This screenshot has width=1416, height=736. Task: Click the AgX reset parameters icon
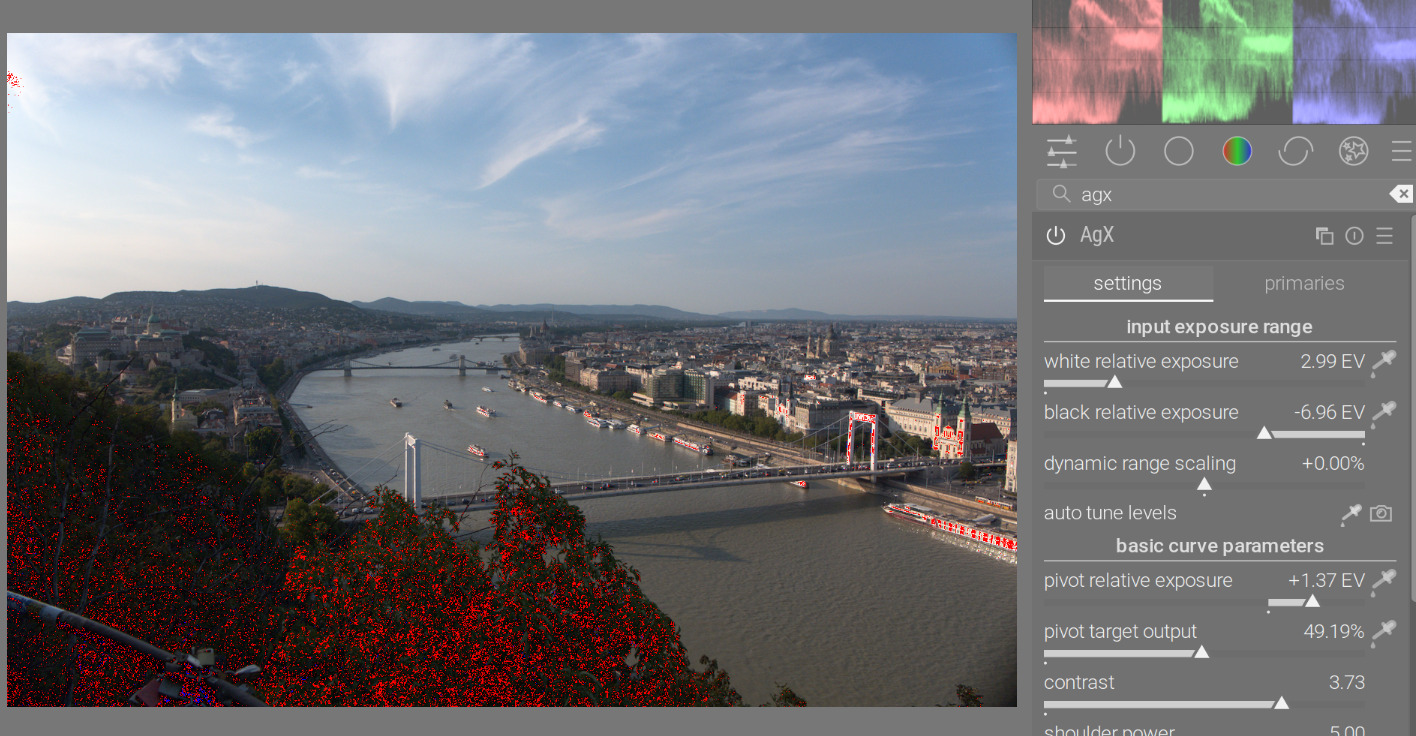point(1354,236)
